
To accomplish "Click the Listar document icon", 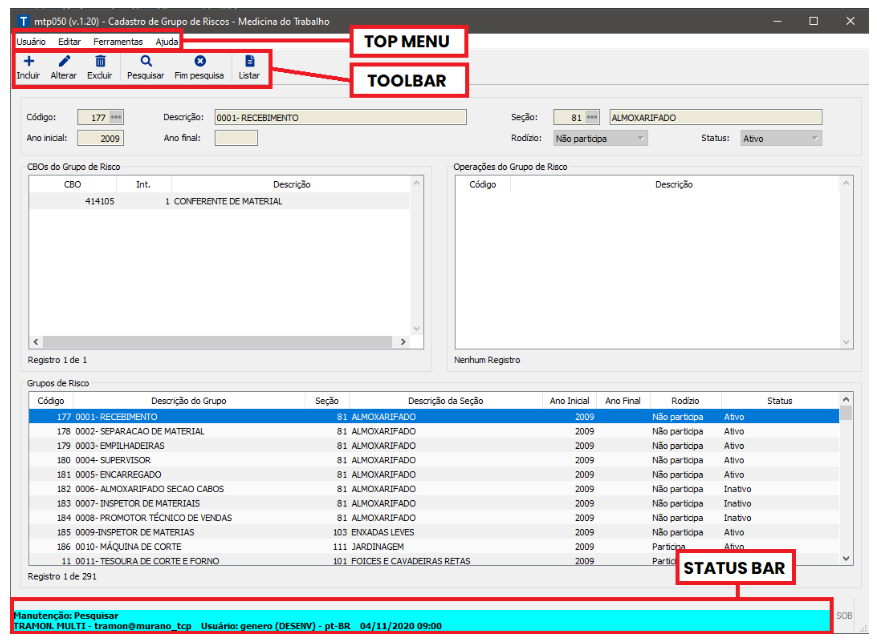I will [x=249, y=62].
